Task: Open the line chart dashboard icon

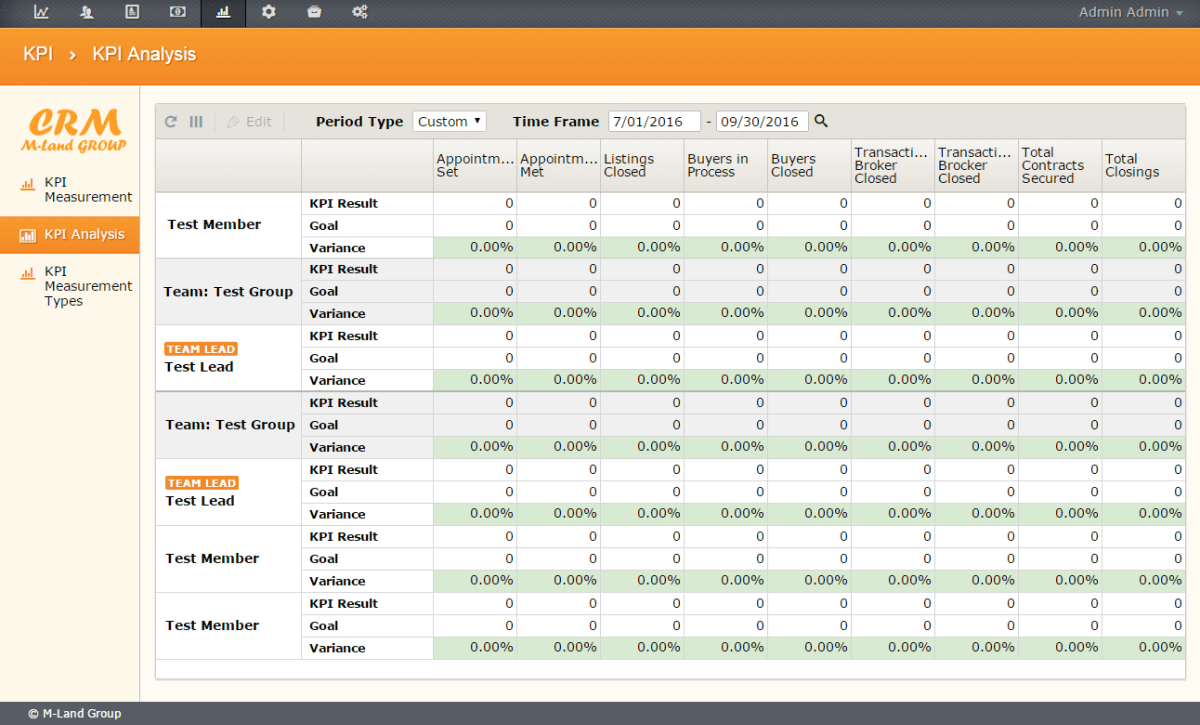Action: (41, 12)
